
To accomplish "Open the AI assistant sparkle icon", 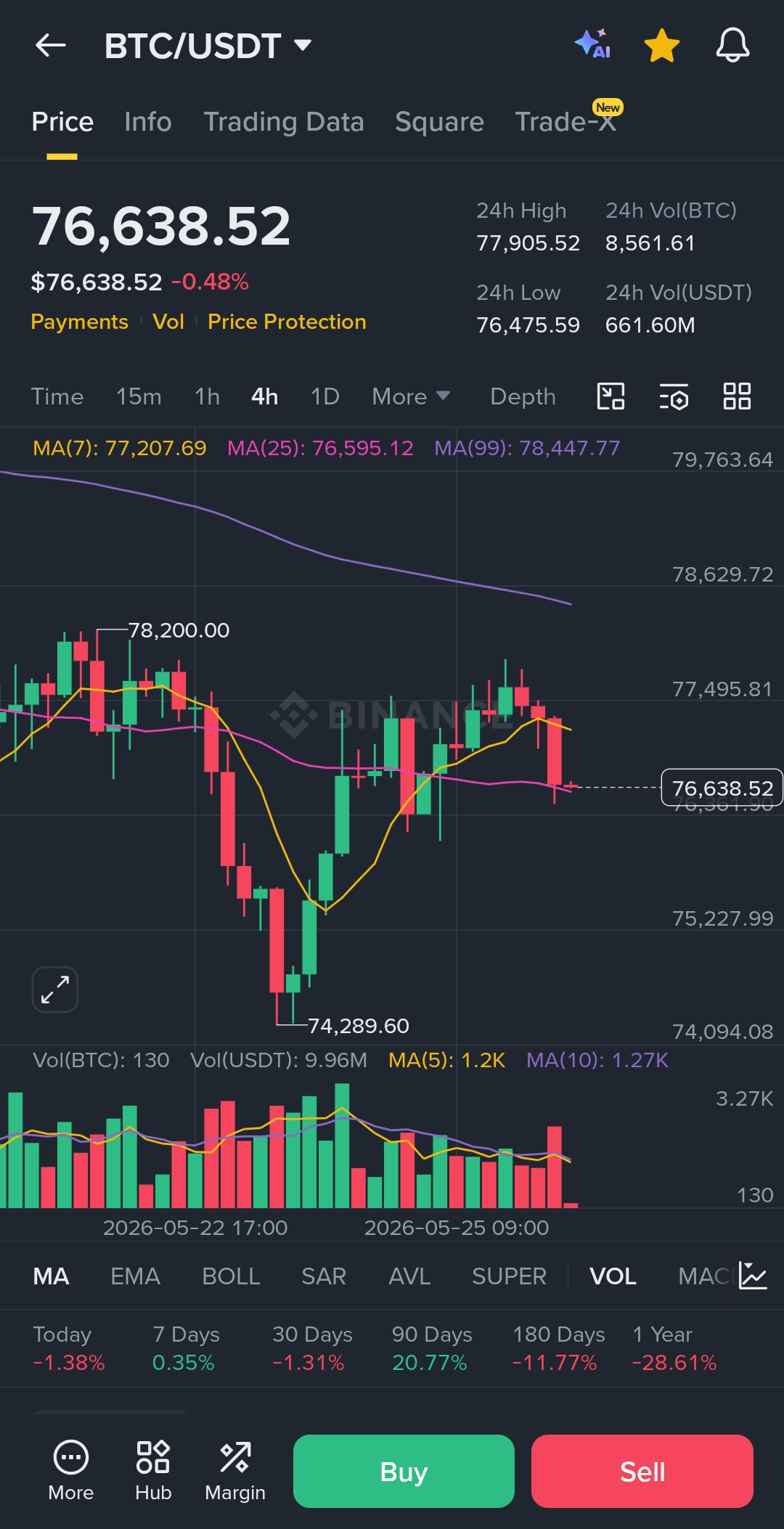I will [592, 44].
